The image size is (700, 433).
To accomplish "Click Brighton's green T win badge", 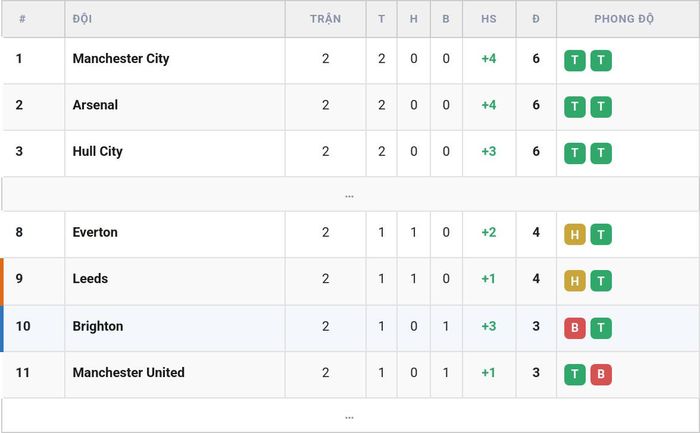I will pos(601,328).
